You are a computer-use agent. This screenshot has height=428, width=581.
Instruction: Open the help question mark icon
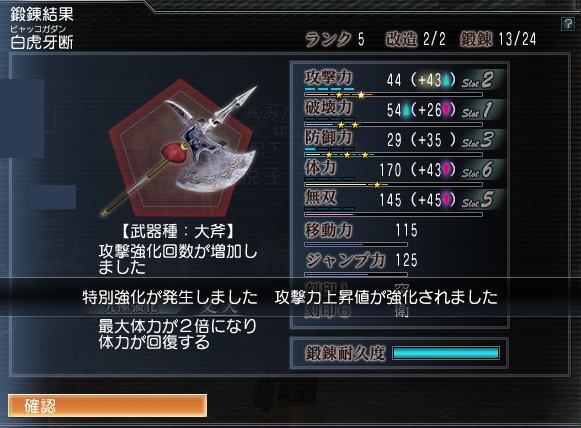point(568,24)
